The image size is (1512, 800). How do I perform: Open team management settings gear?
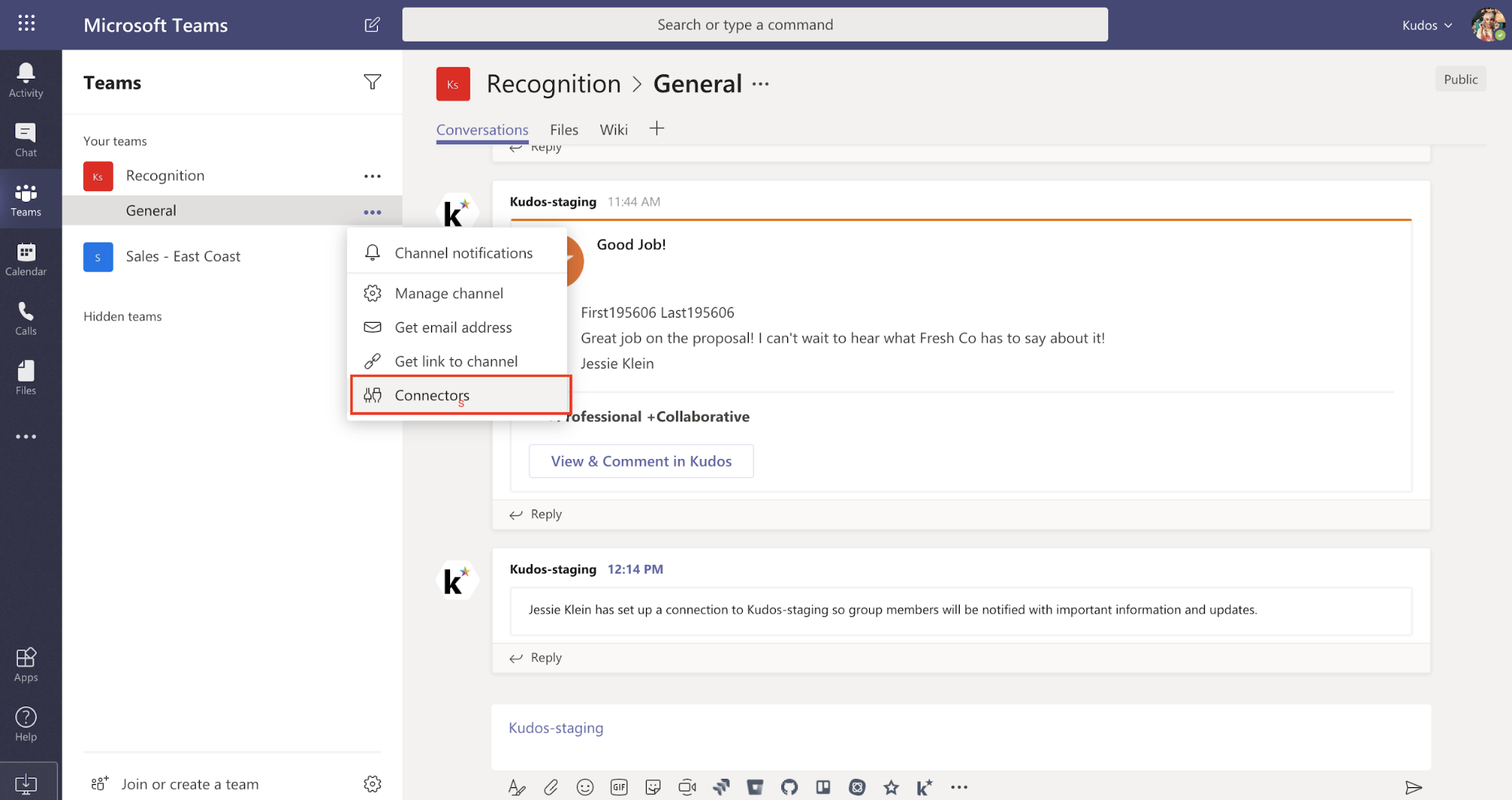pyautogui.click(x=372, y=784)
